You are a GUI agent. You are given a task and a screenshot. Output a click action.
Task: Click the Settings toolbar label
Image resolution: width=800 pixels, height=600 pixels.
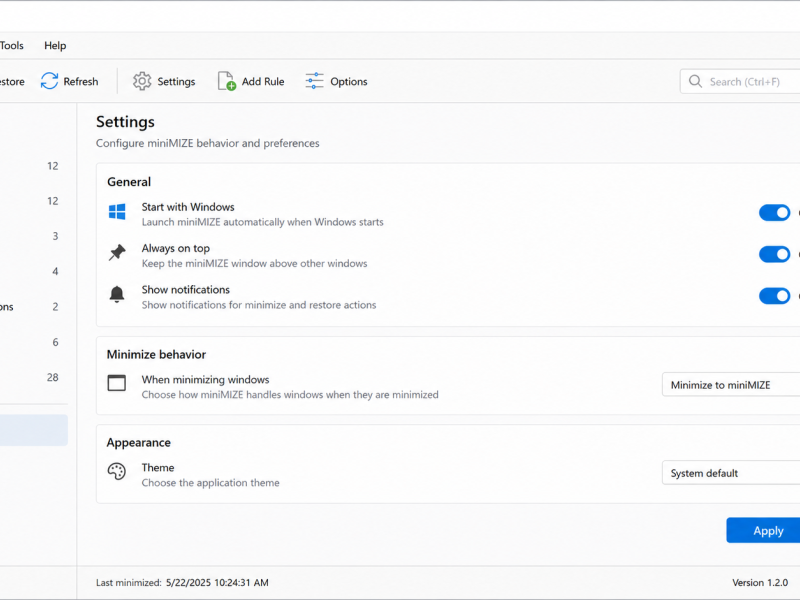pos(176,82)
